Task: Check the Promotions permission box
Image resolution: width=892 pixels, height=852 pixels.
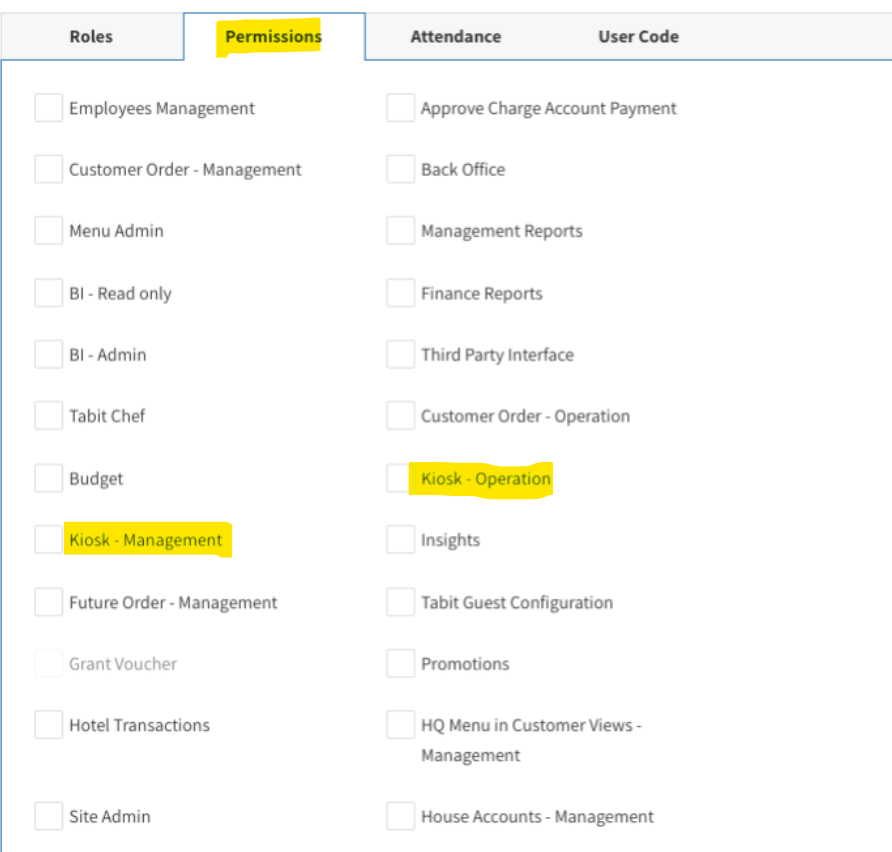Action: 401,664
